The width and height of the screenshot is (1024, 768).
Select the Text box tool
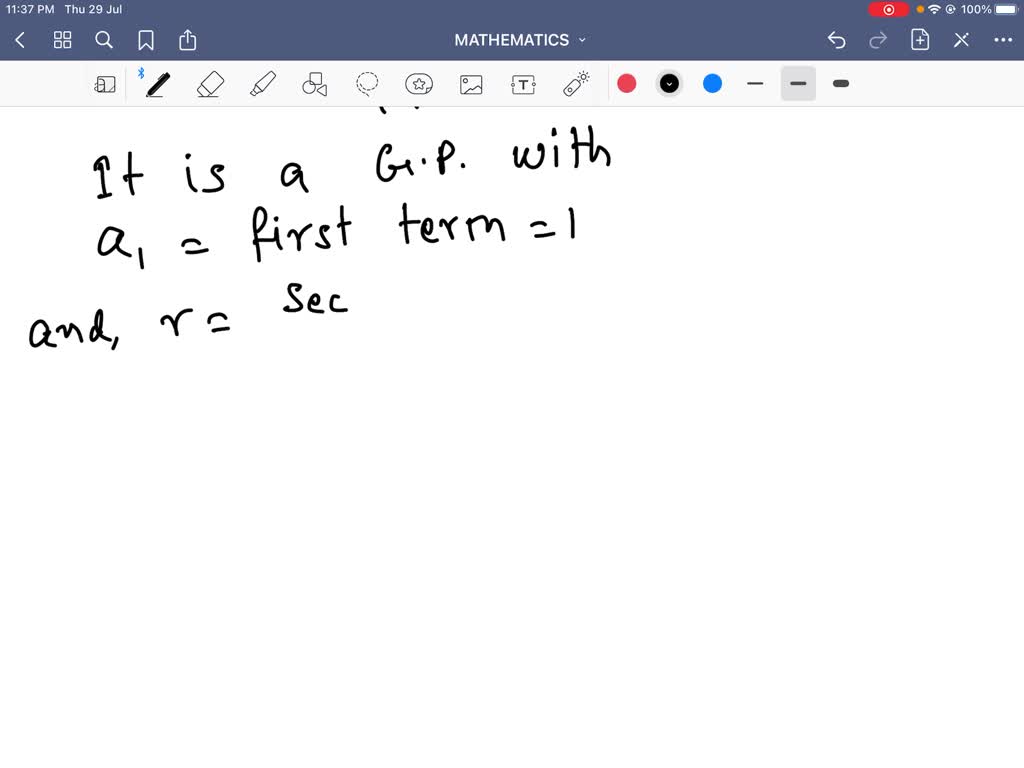[523, 84]
